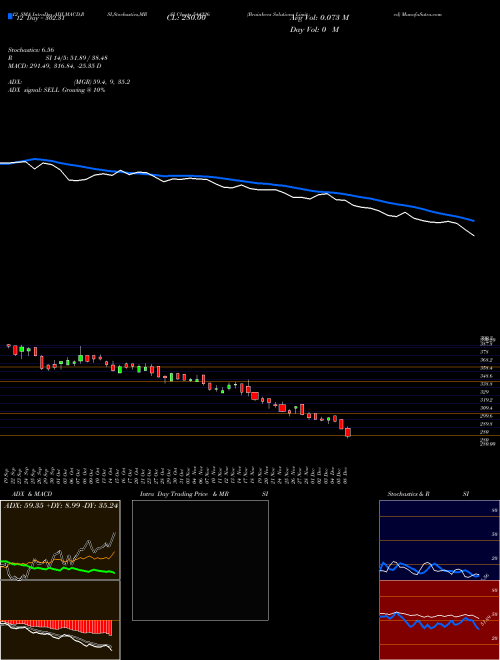Click the '348.6' price axis label
Image resolution: width=500 pixels, height=660 pixels.
(486, 376)
